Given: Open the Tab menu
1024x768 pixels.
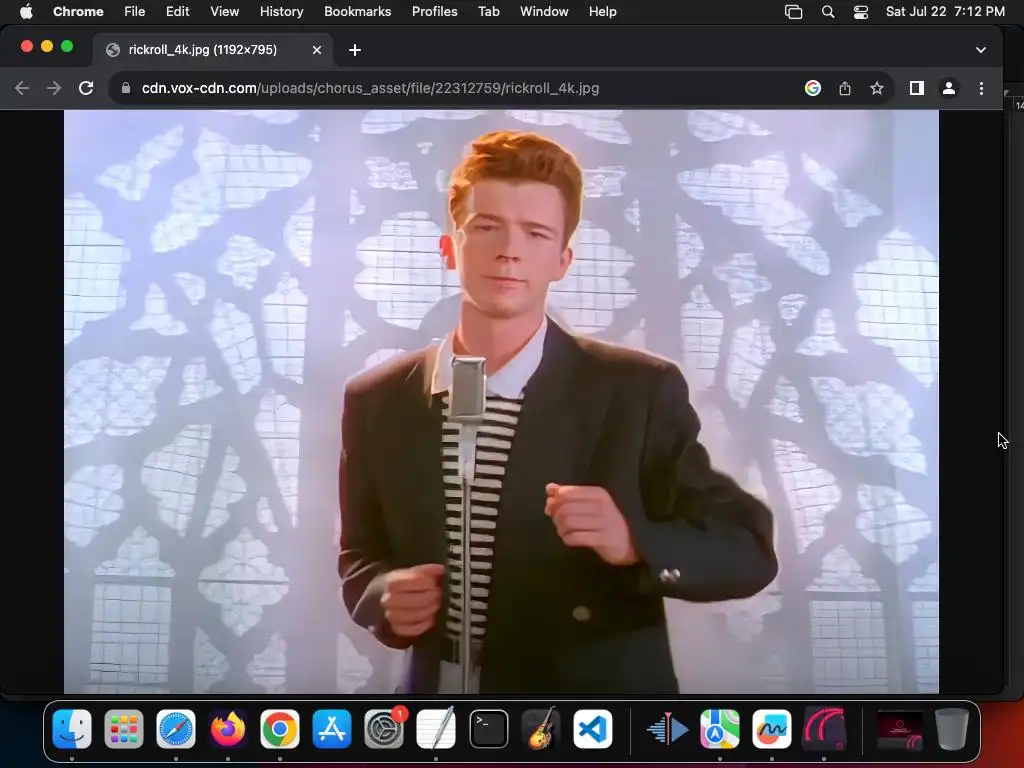Looking at the screenshot, I should click(x=488, y=12).
